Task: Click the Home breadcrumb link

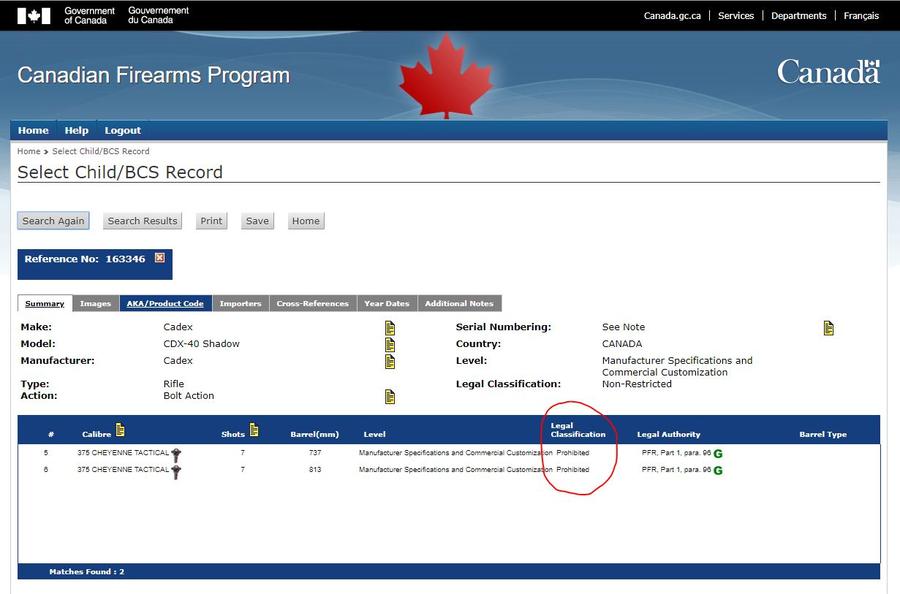Action: coord(29,151)
